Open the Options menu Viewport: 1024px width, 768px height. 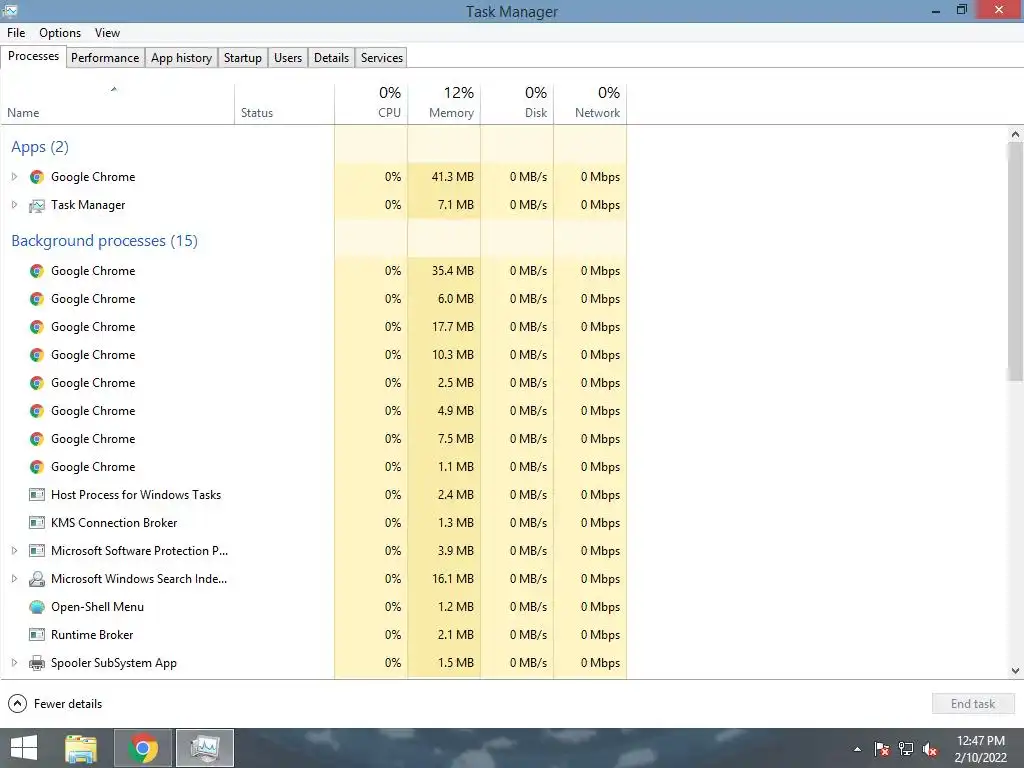pos(60,33)
